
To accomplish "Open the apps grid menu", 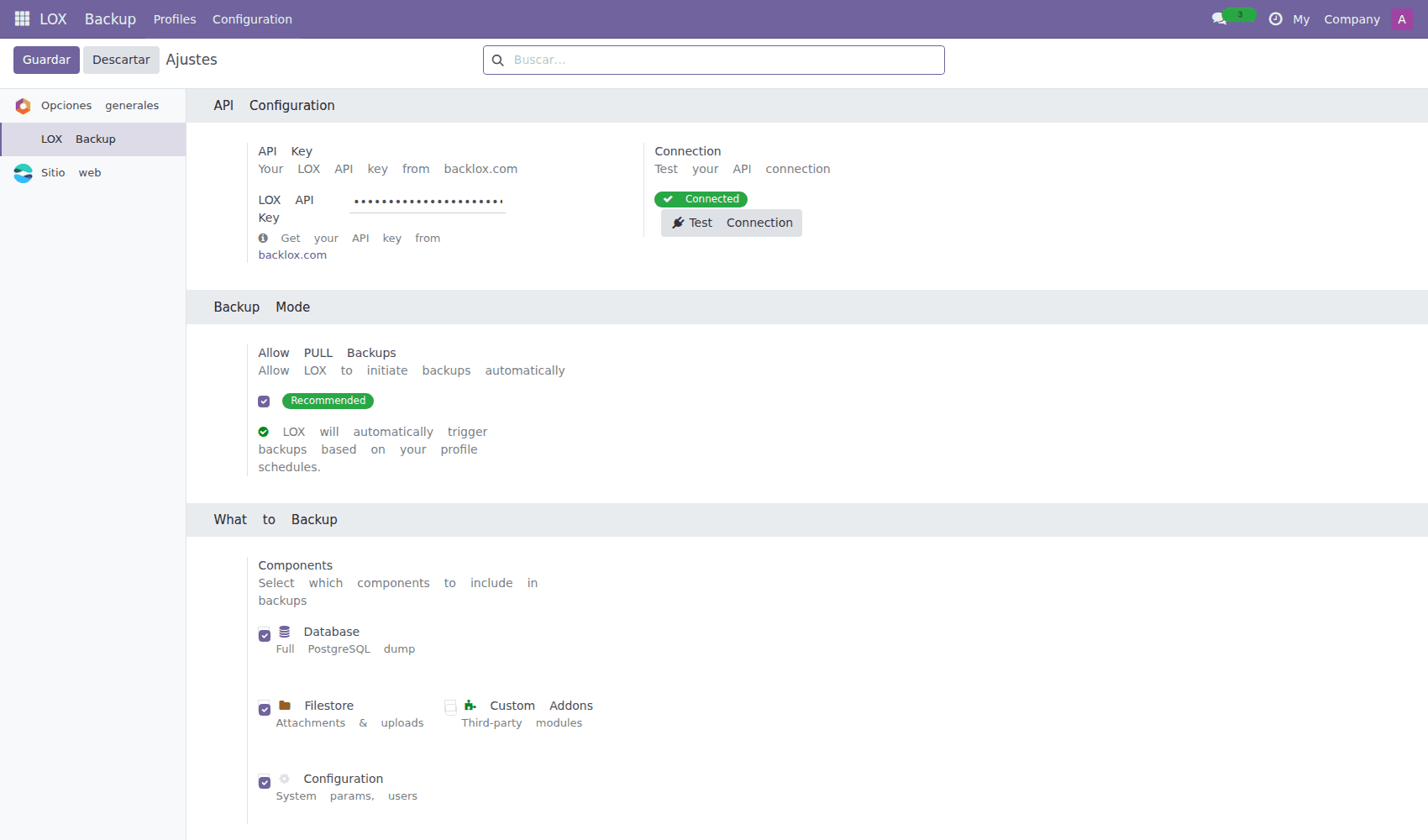I will (21, 18).
